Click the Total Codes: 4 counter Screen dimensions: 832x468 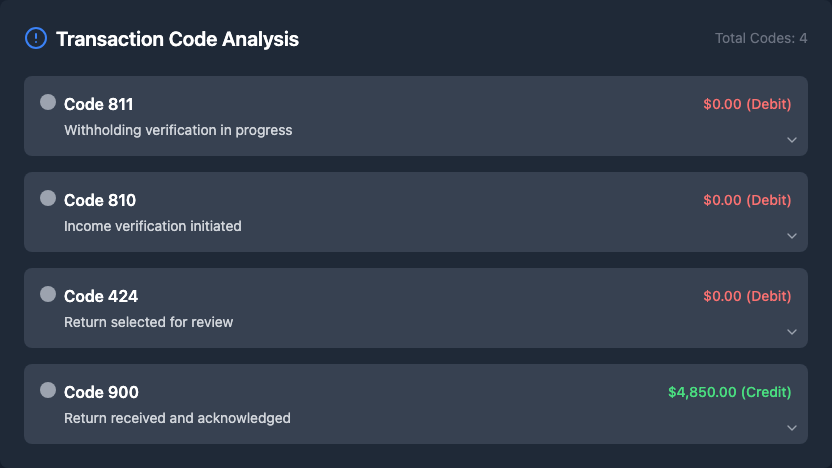(761, 39)
